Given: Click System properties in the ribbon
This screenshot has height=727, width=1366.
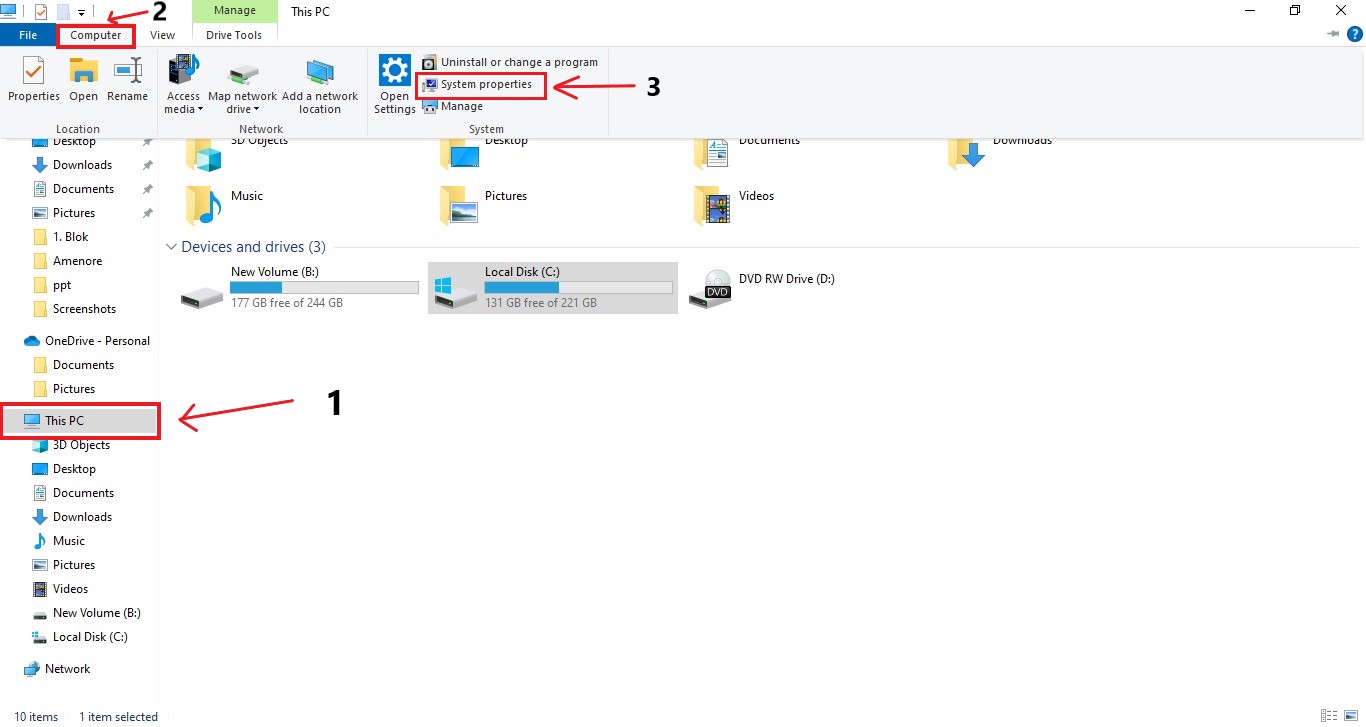Looking at the screenshot, I should click(x=485, y=85).
